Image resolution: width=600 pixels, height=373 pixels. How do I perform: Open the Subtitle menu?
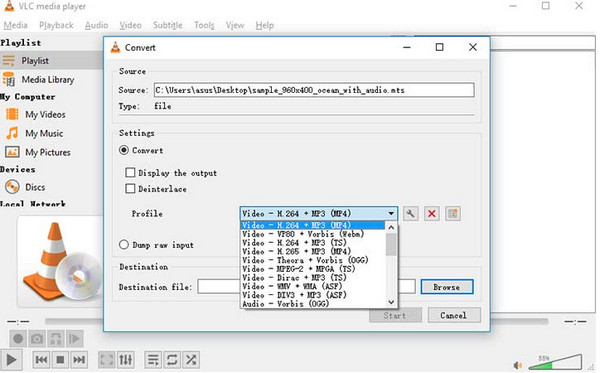coord(168,25)
